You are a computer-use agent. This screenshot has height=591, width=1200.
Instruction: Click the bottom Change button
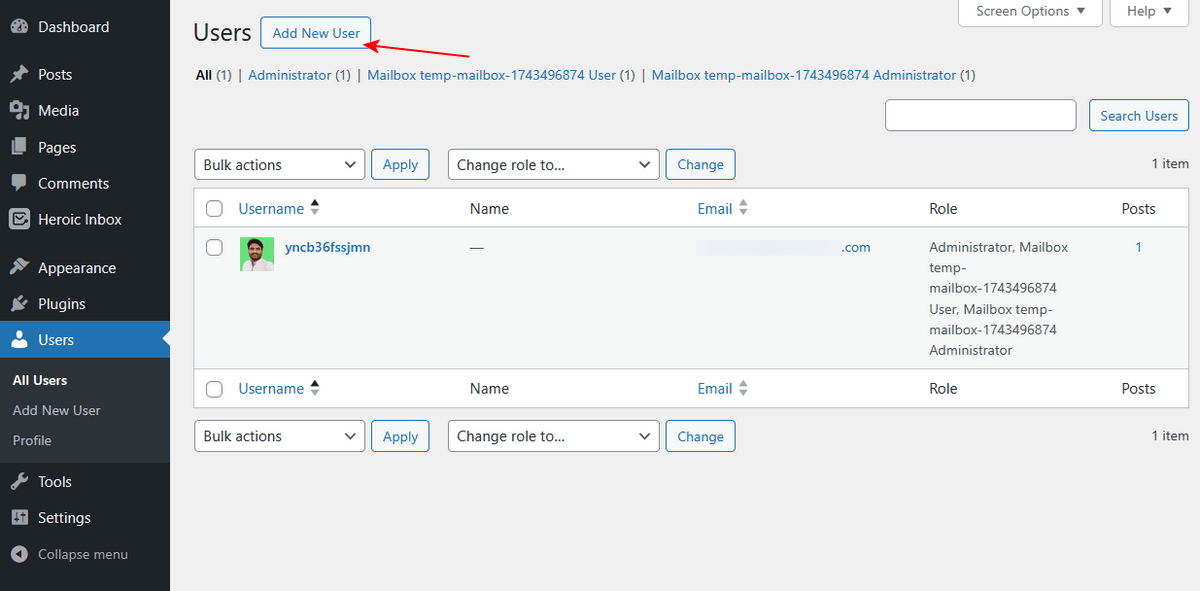tap(700, 436)
